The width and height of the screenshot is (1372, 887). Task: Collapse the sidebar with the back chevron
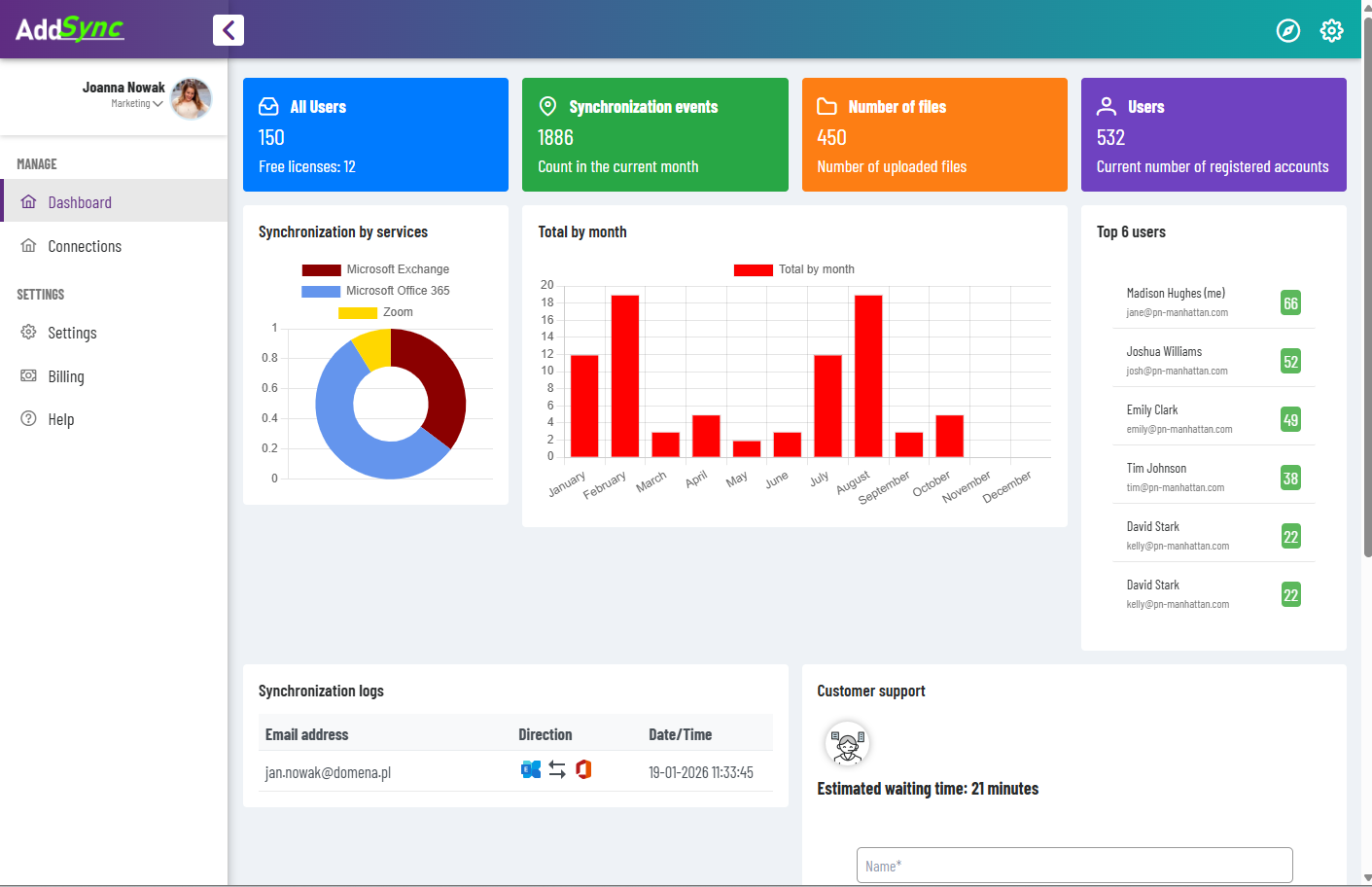tap(229, 30)
